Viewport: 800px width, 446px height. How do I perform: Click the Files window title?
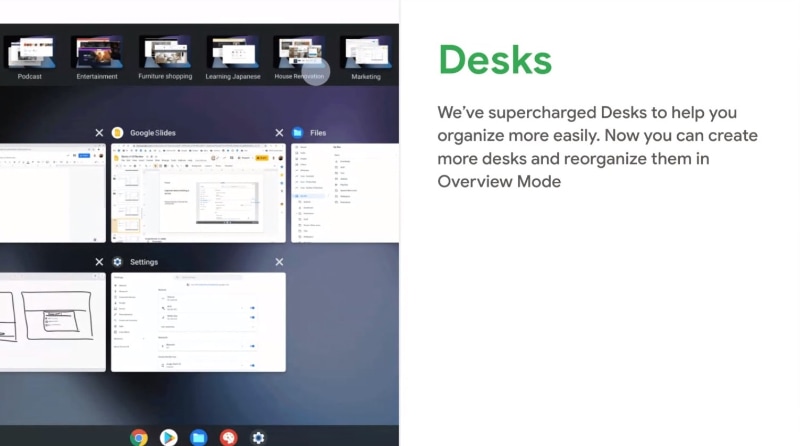coord(318,133)
